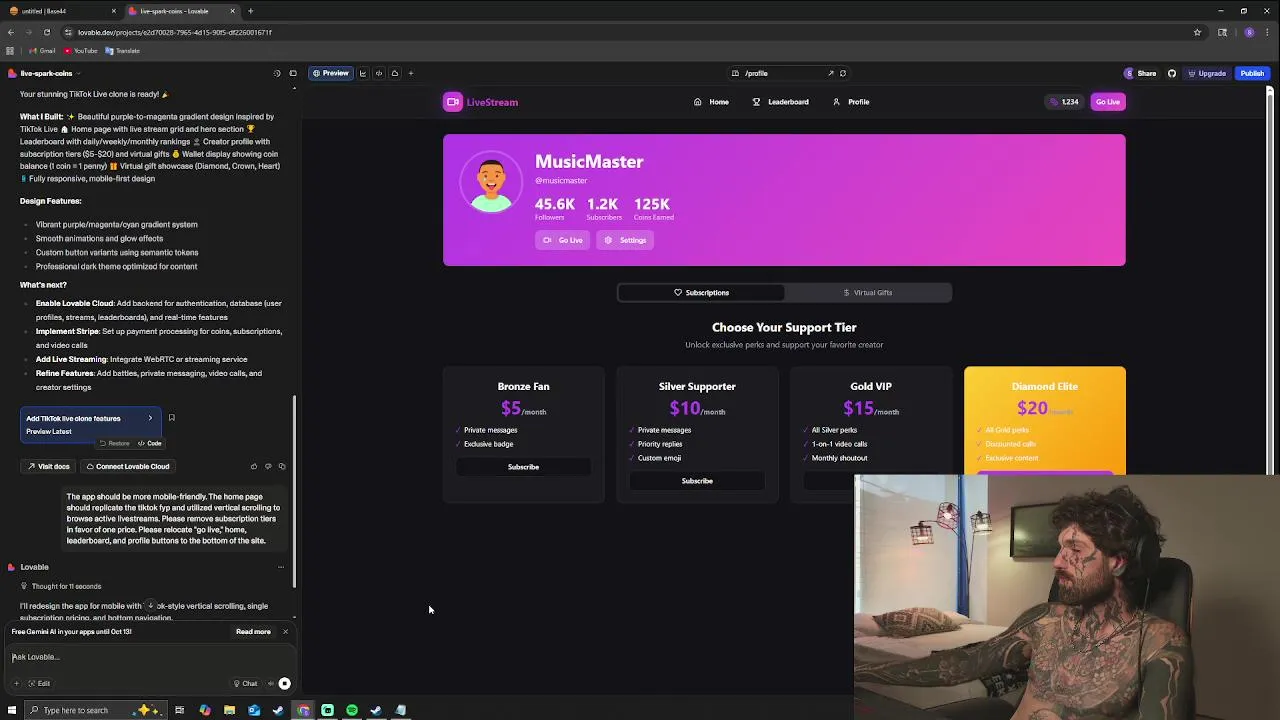Click Read more on Gemini banner
This screenshot has width=1280, height=720.
point(253,632)
